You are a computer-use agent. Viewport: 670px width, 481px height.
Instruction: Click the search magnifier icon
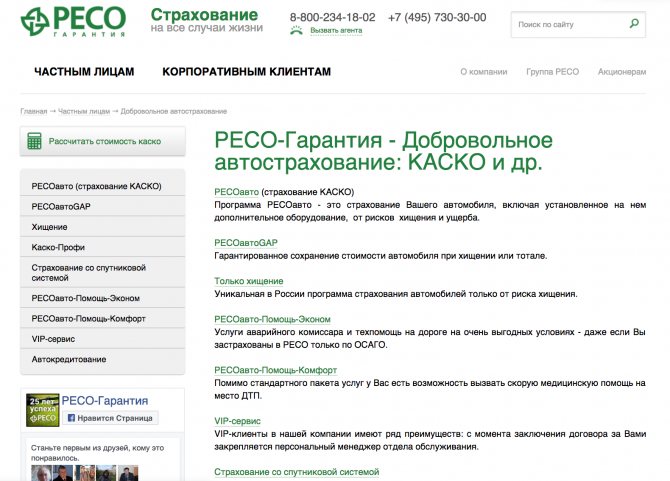point(633,22)
